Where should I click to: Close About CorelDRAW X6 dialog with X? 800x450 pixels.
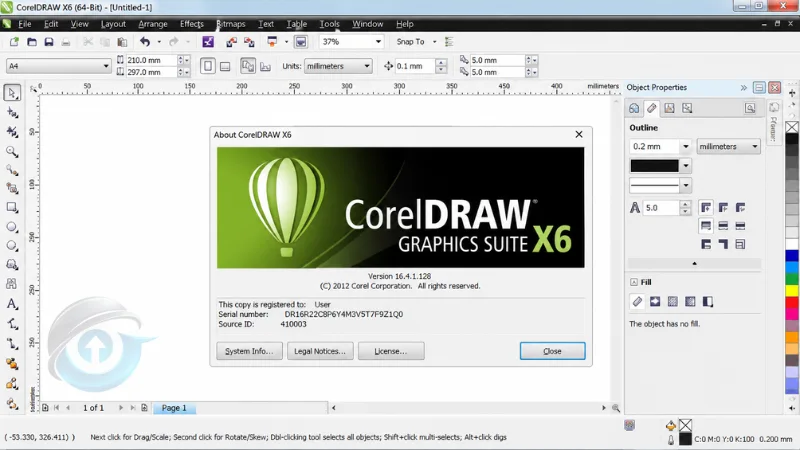point(579,134)
